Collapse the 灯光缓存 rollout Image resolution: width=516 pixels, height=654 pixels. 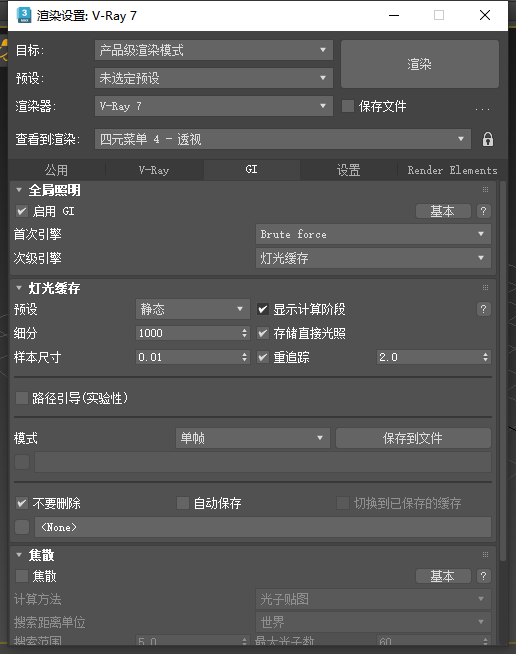click(19, 288)
